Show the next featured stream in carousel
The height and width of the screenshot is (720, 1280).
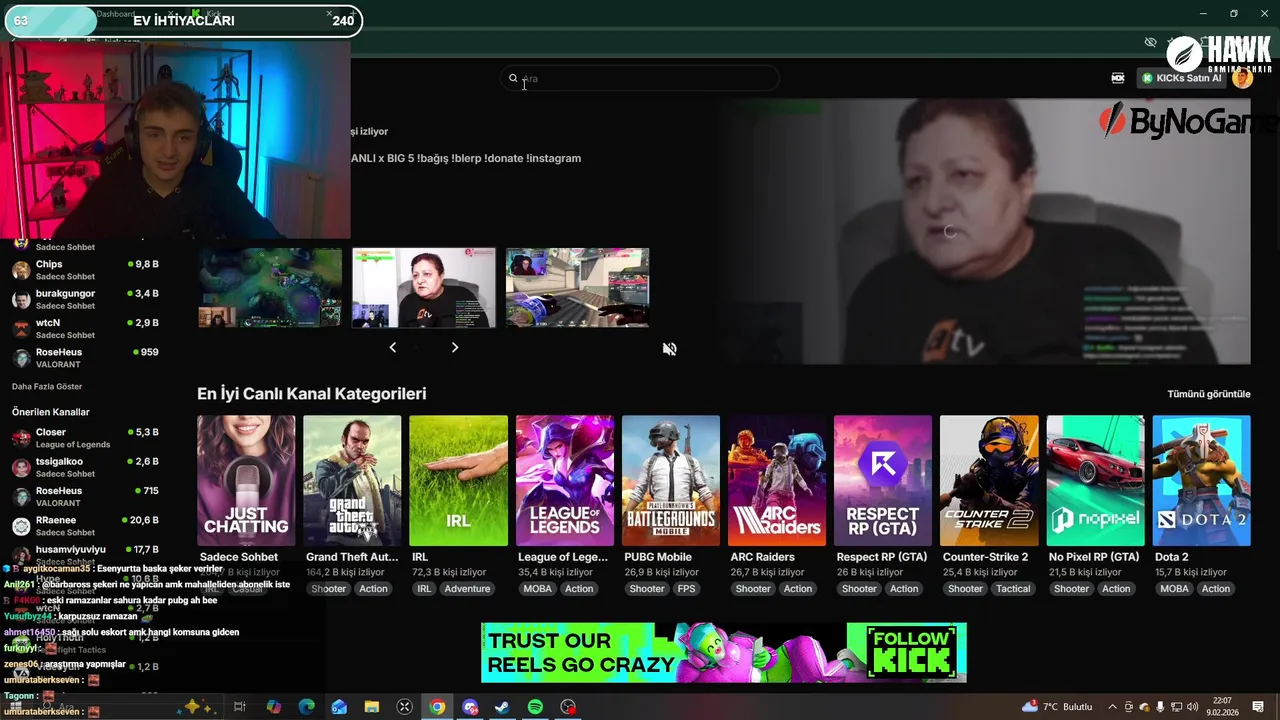(455, 347)
